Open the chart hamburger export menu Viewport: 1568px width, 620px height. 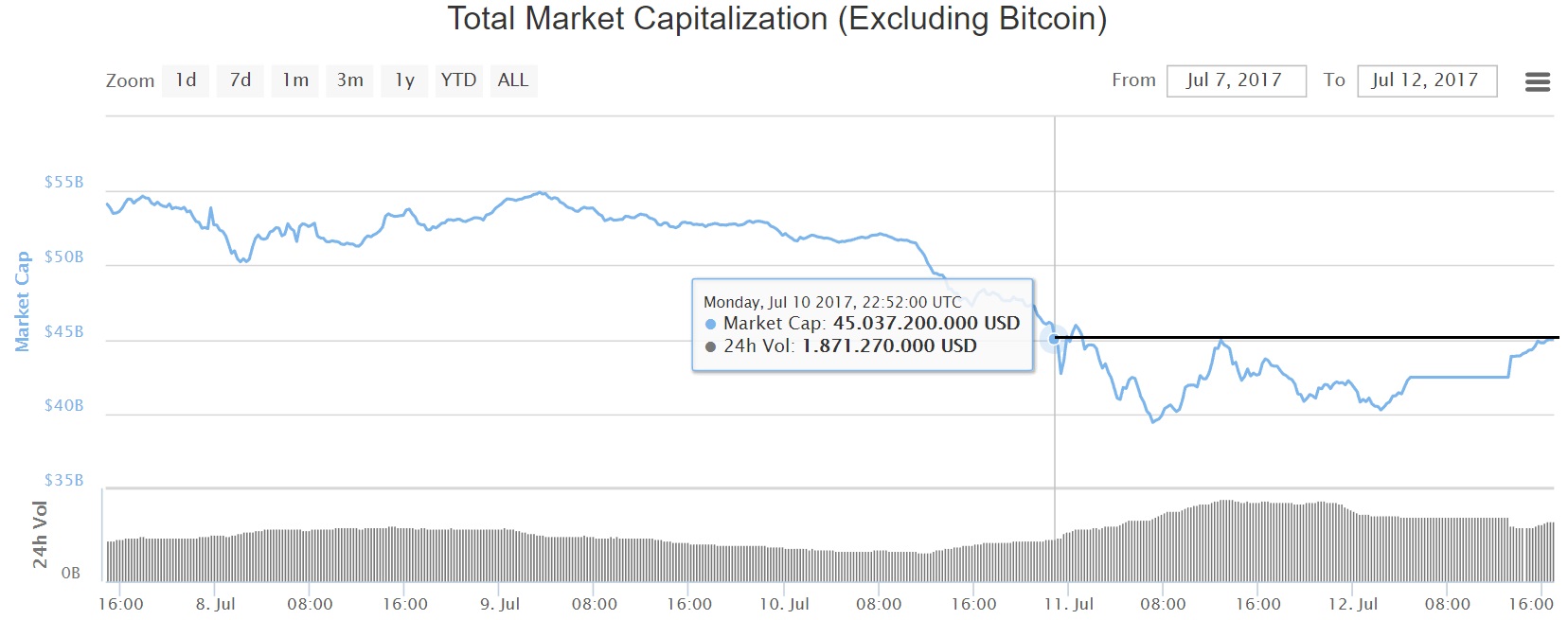click(x=1537, y=81)
